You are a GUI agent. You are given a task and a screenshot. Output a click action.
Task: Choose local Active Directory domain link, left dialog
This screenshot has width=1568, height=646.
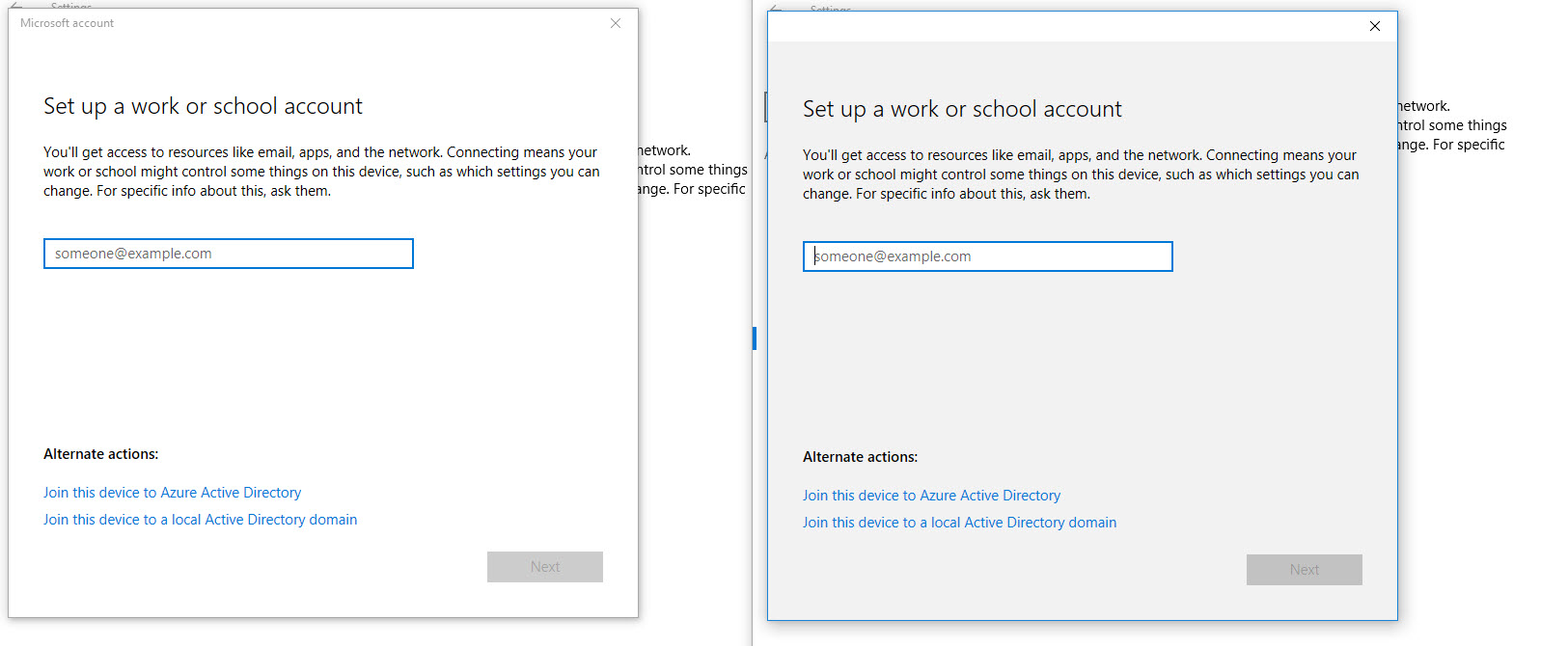coord(200,520)
